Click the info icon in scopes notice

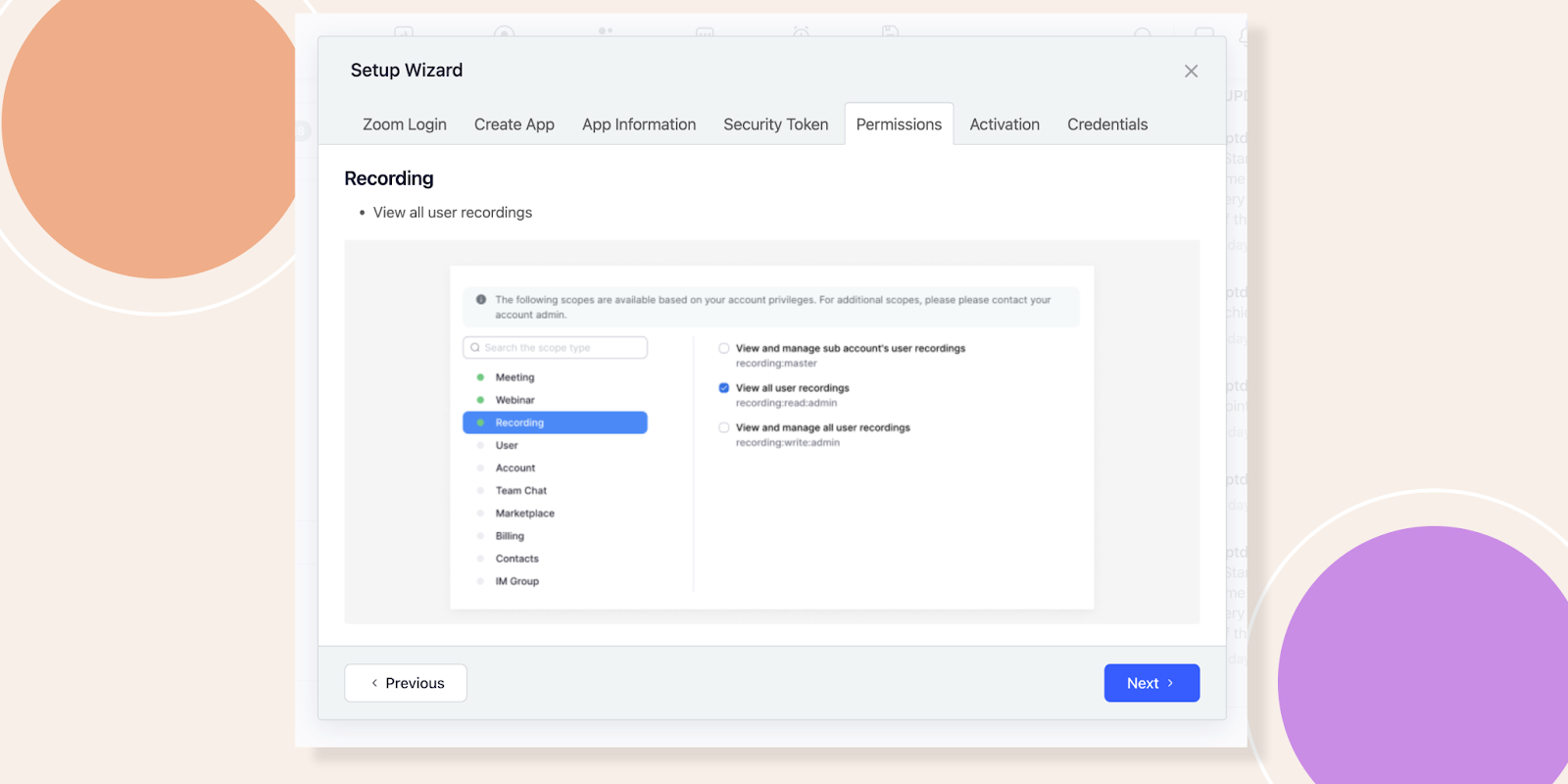[481, 300]
